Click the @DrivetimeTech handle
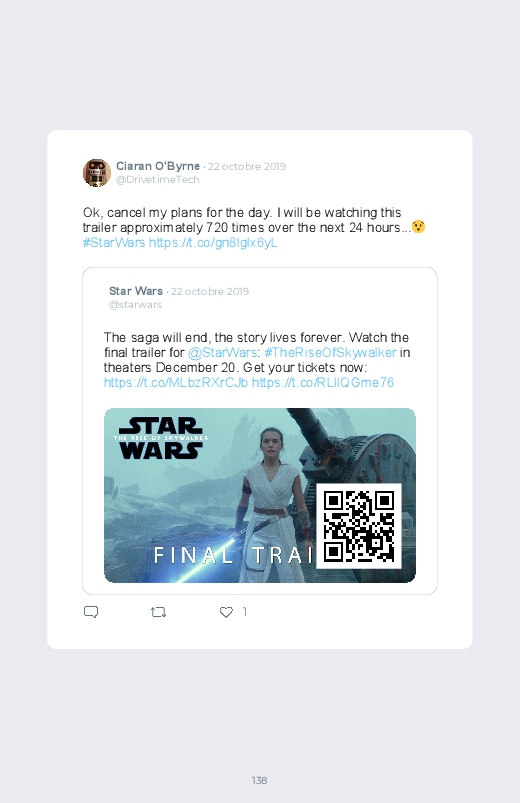This screenshot has width=520, height=803. (x=157, y=180)
